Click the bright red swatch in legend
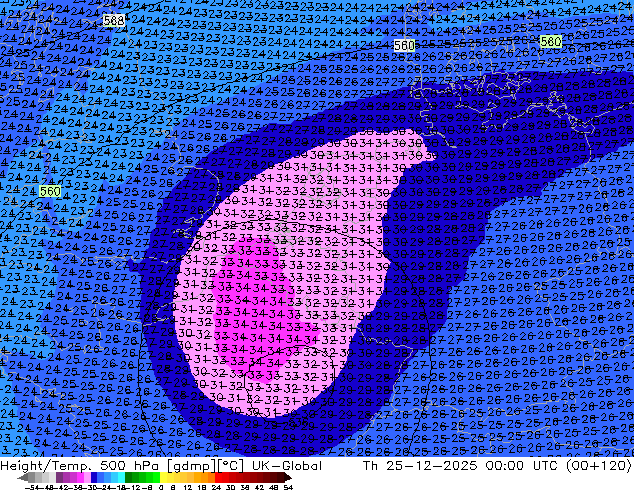This screenshot has width=634, height=490. [x=218, y=478]
